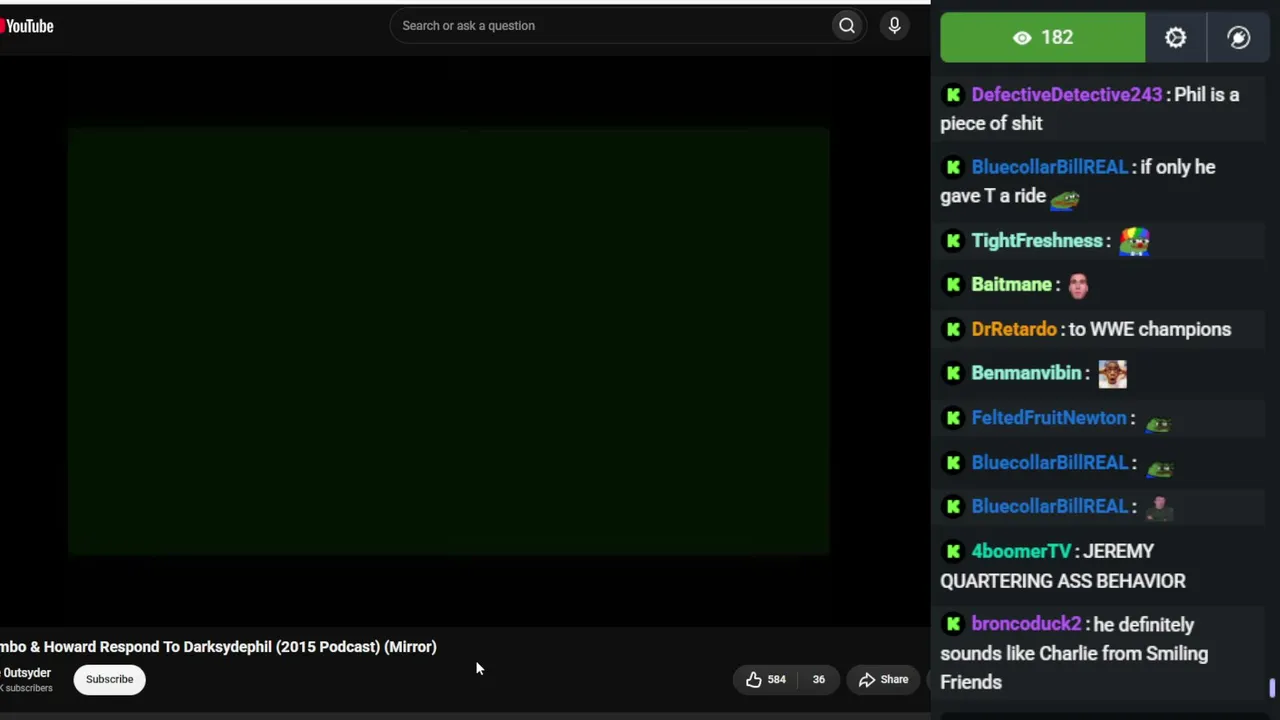This screenshot has height=720, width=1280.
Task: Activate voice search microphone icon
Action: tap(895, 26)
